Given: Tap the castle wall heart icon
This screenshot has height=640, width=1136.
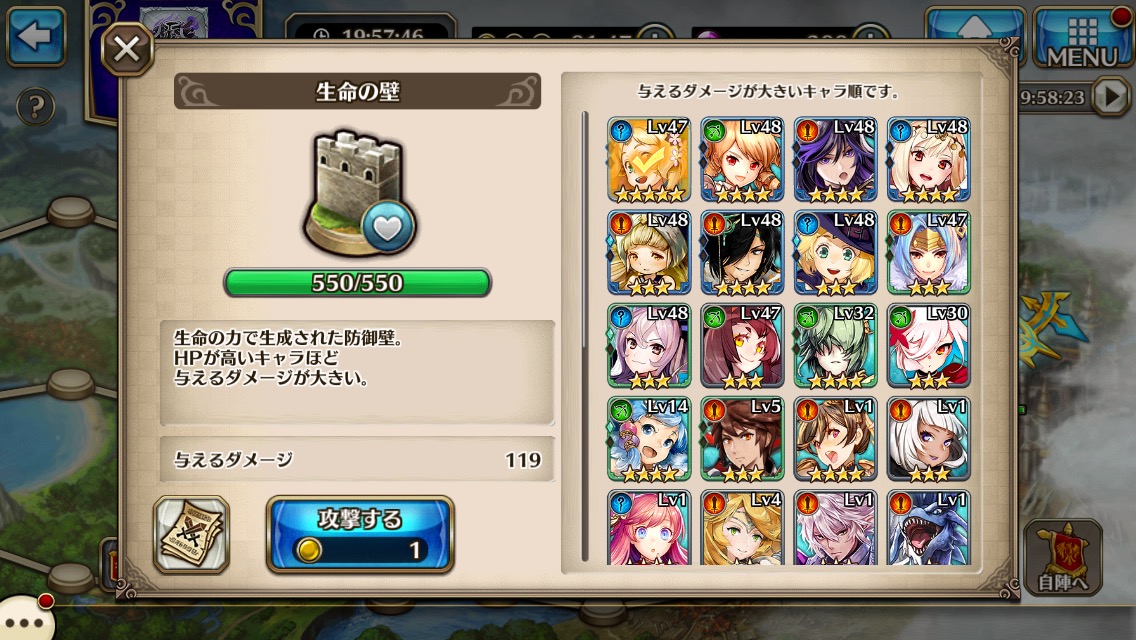Looking at the screenshot, I should (387, 226).
